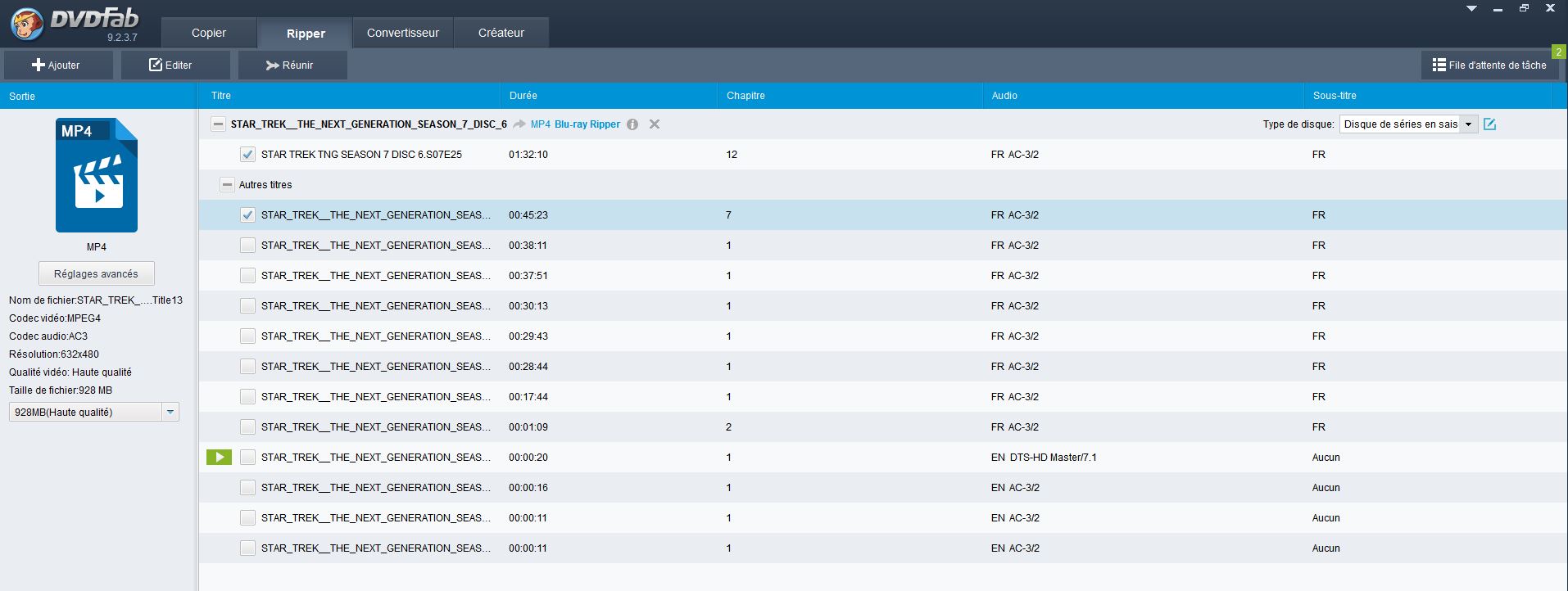
Task: Click the chapter count 7
Action: (x=728, y=215)
